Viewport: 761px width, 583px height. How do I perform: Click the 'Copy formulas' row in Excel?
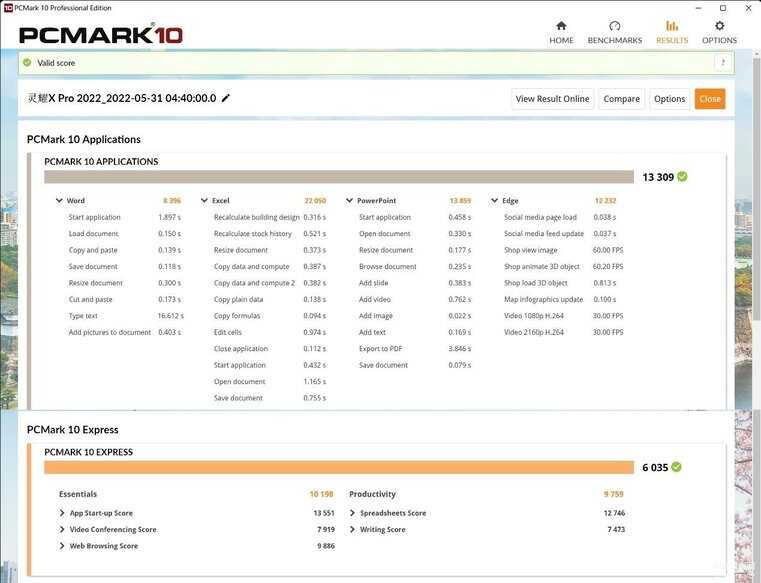[x=270, y=316]
